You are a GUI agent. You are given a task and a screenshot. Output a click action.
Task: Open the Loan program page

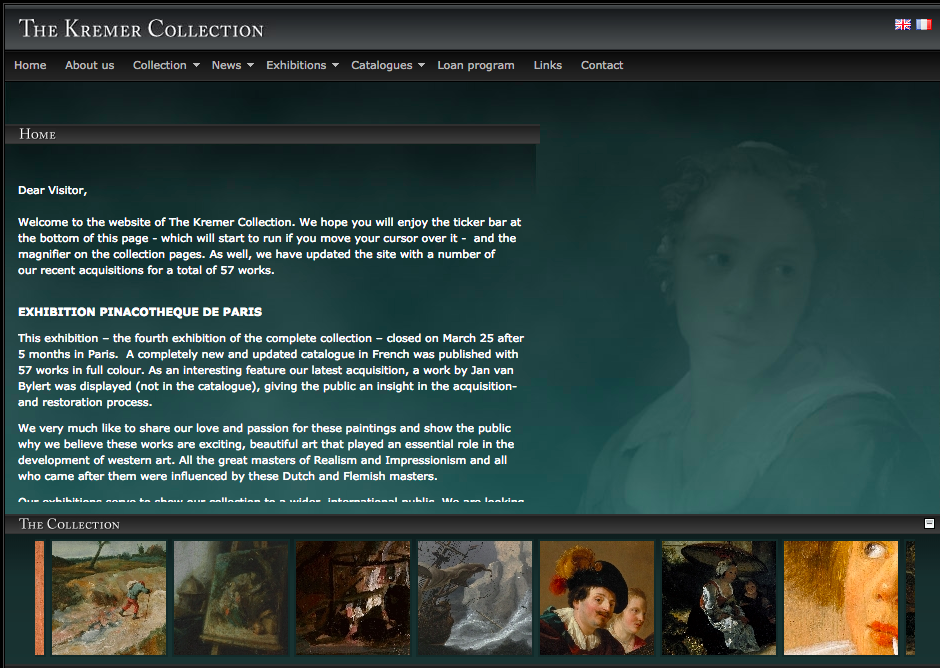476,65
